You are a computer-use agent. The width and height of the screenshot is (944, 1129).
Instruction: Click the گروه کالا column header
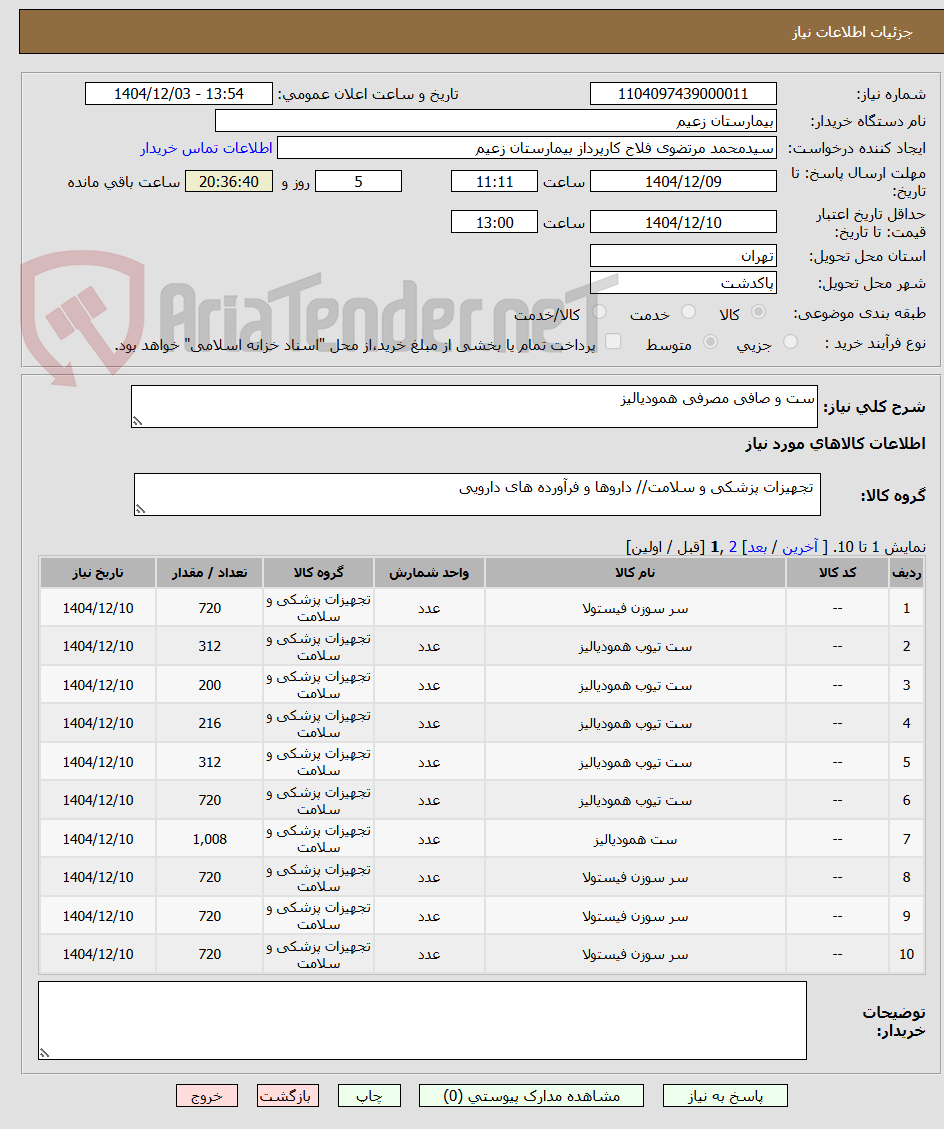point(318,572)
